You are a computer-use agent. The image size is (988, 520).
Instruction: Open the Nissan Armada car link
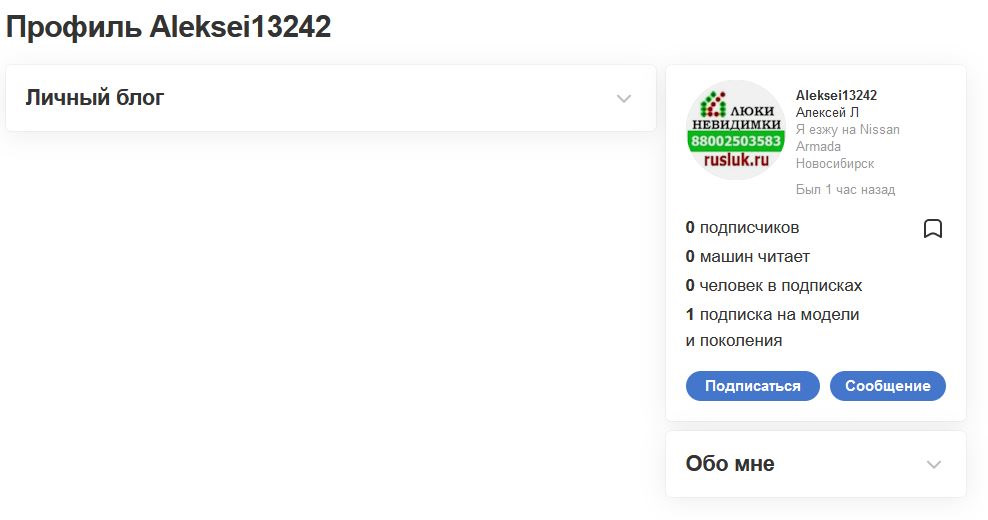[847, 137]
